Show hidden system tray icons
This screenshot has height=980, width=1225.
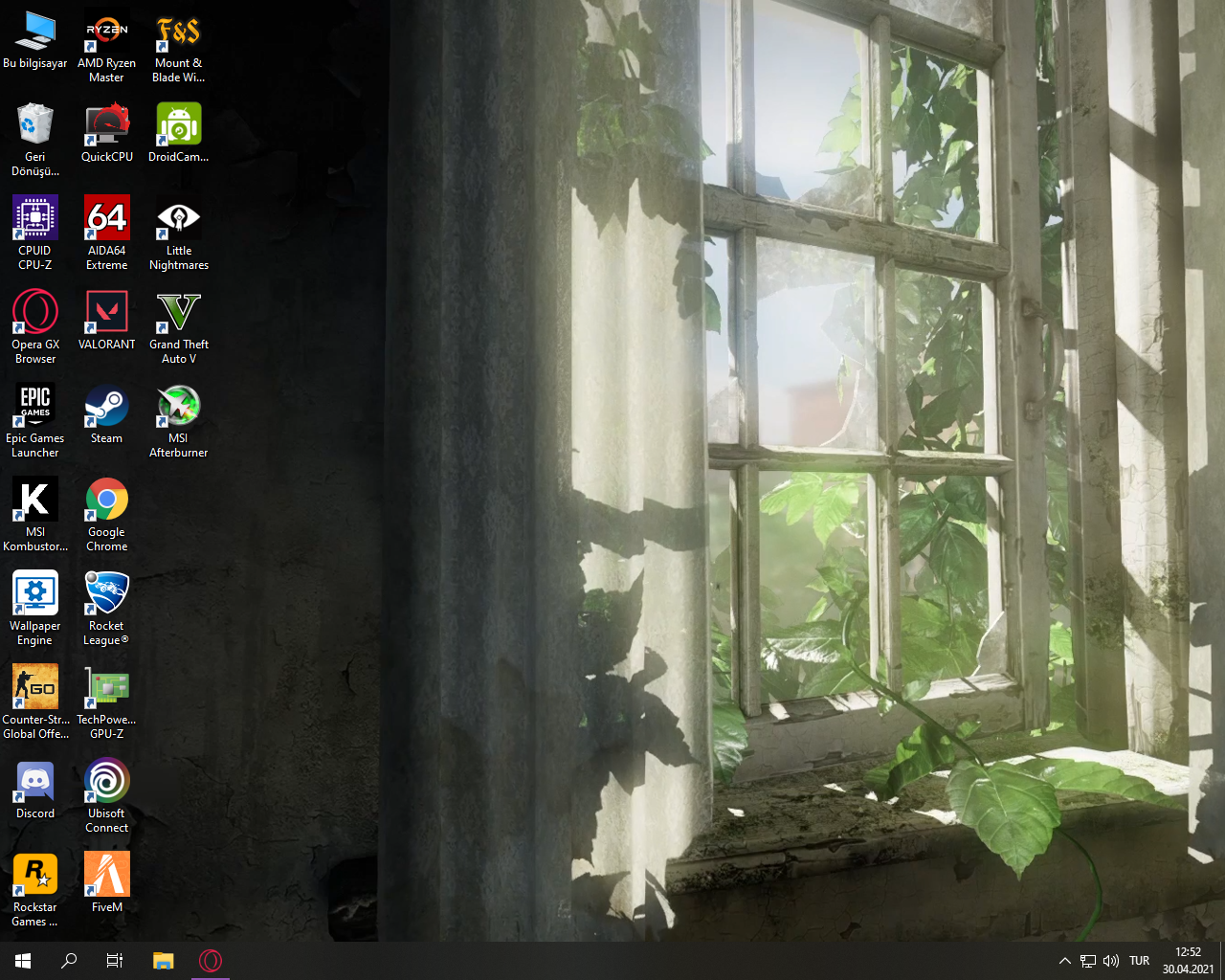pyautogui.click(x=1065, y=961)
